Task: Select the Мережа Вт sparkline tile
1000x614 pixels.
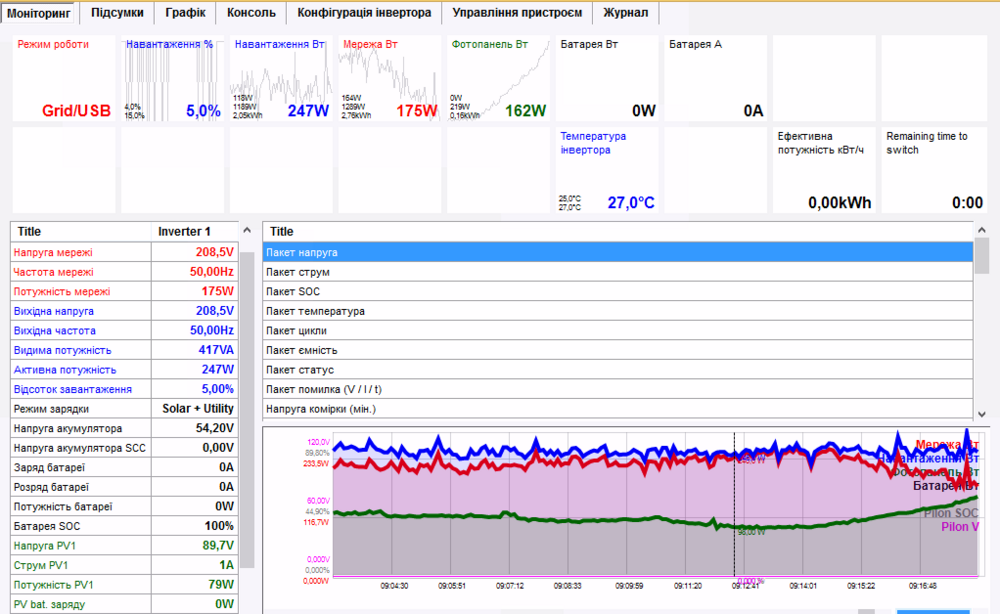Action: (389, 79)
